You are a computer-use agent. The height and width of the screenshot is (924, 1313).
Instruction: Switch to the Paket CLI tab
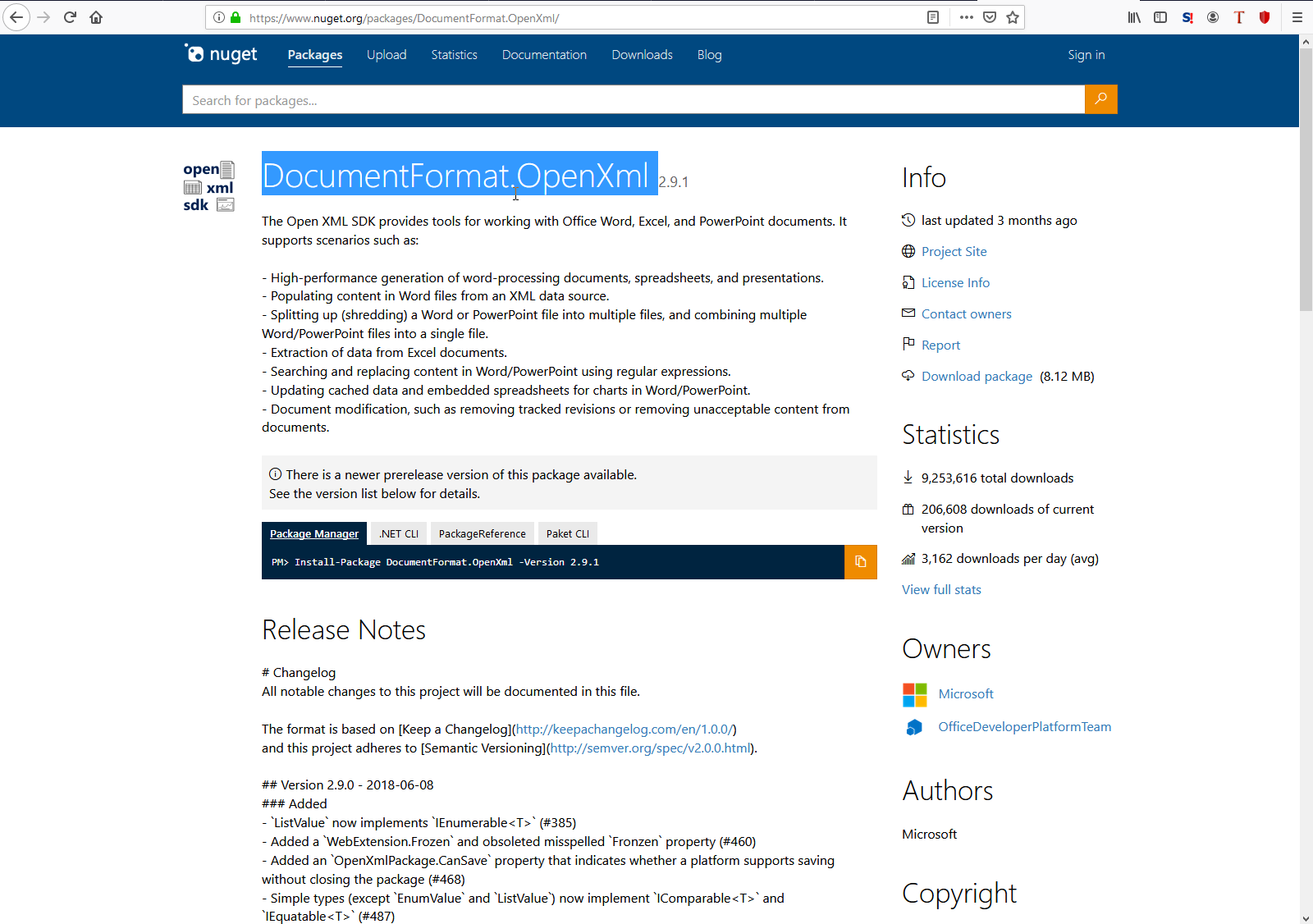[x=568, y=533]
